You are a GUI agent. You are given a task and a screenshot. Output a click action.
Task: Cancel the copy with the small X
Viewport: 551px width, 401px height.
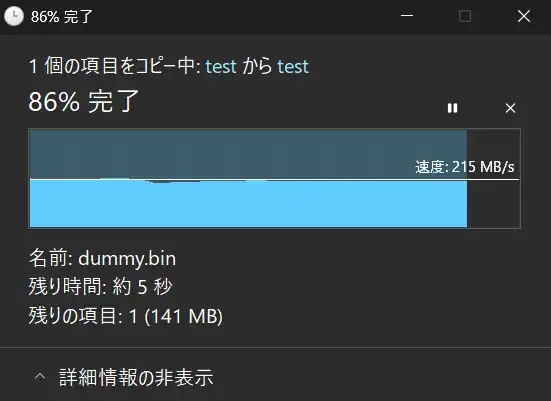point(510,108)
